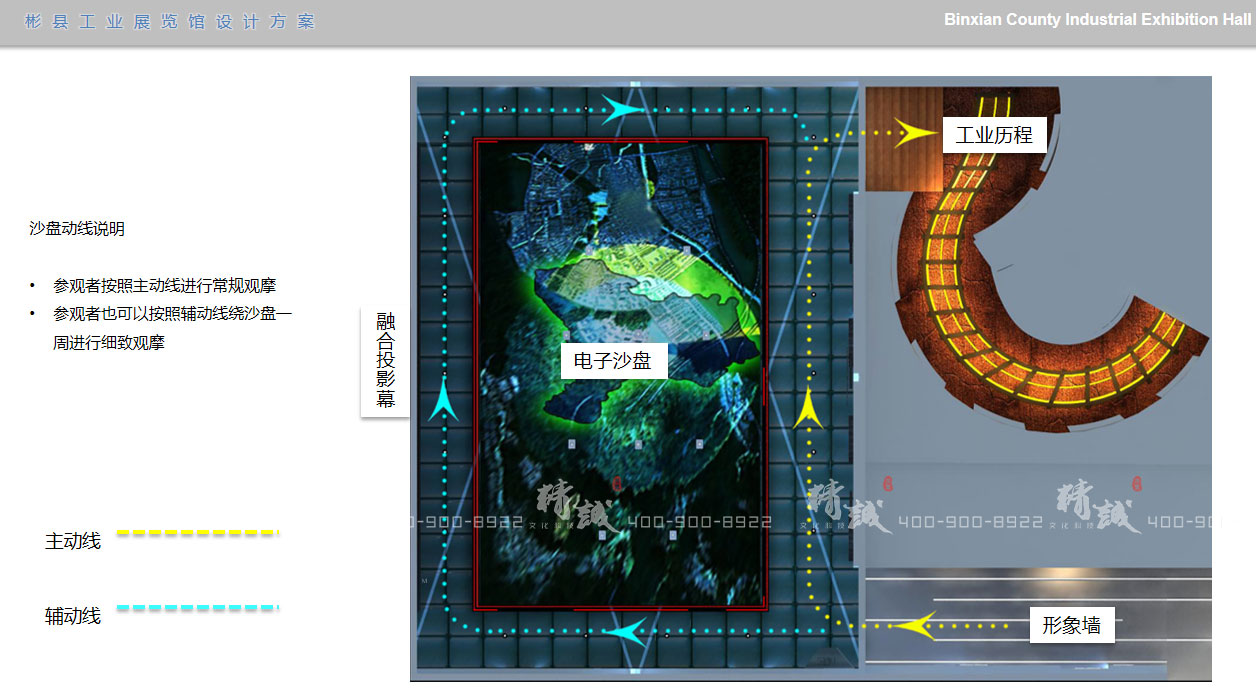Select the 形象墙 label
The height and width of the screenshot is (688, 1256).
pyautogui.click(x=1071, y=625)
